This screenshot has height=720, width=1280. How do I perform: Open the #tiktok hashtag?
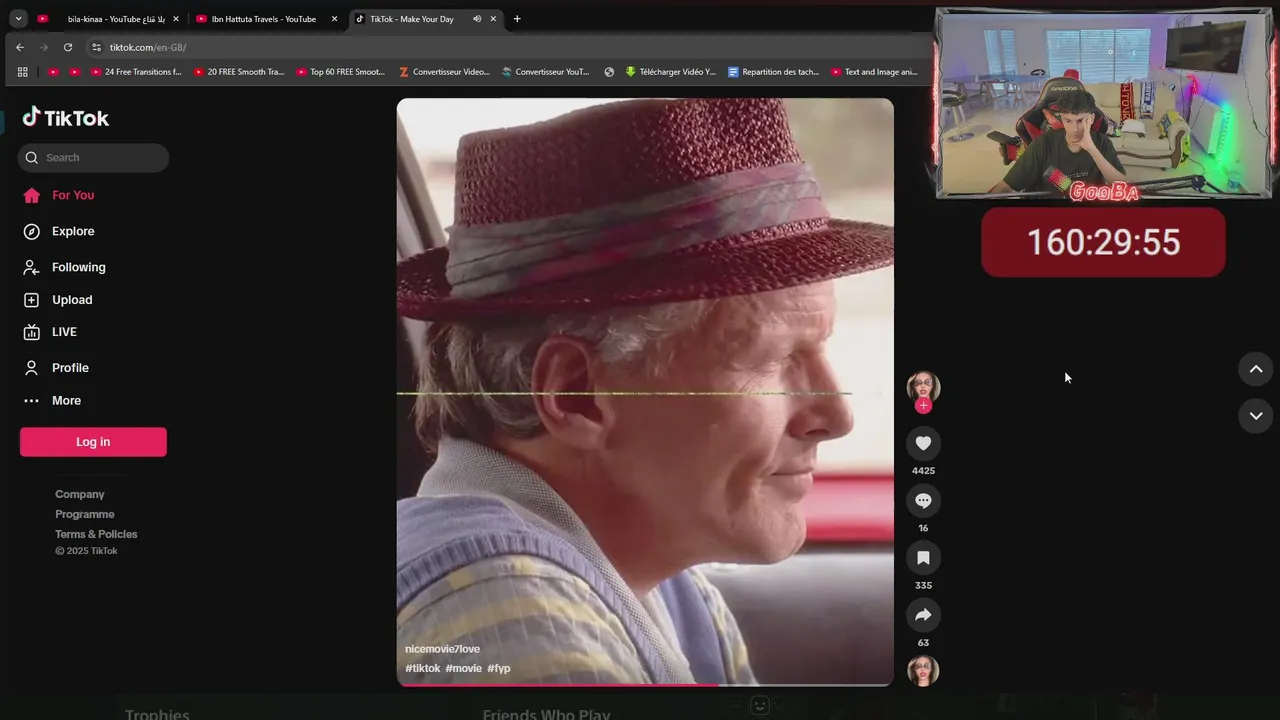pos(422,668)
